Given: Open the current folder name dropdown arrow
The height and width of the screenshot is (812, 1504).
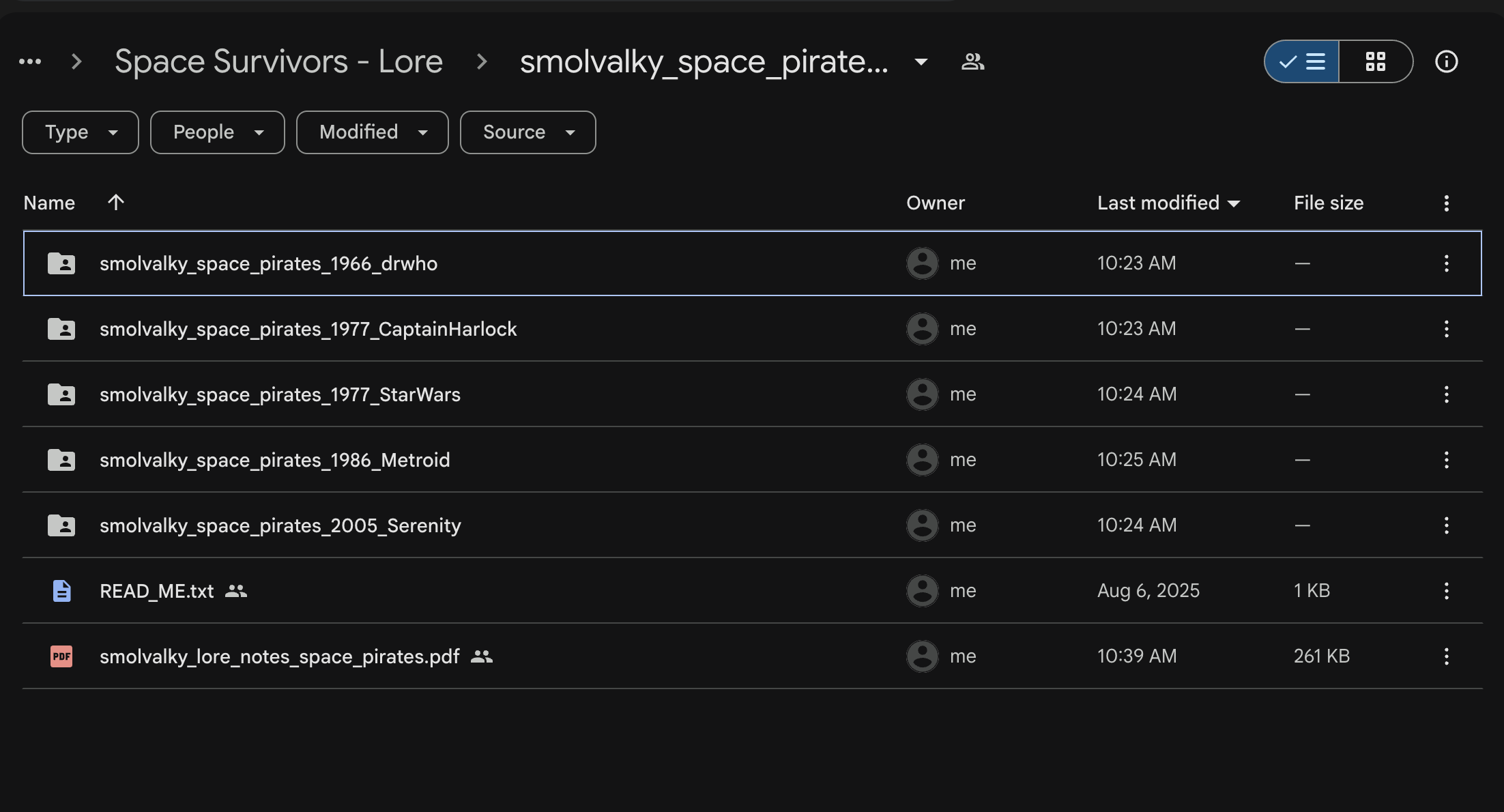Looking at the screenshot, I should 921,62.
